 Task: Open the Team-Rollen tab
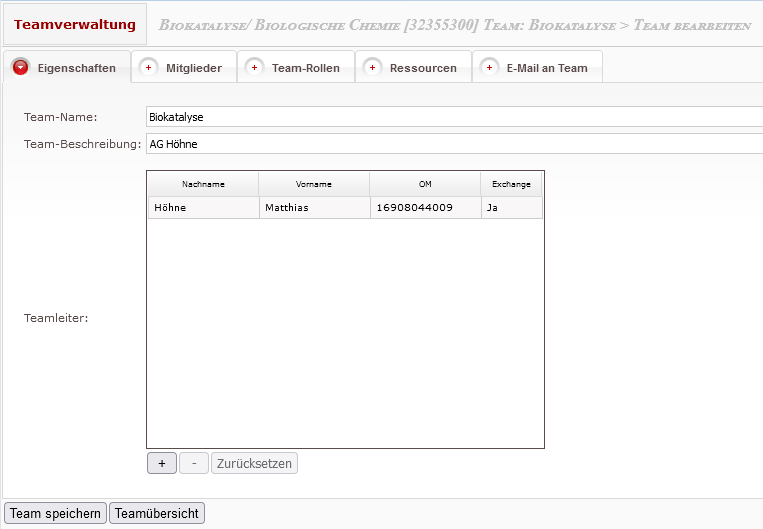click(296, 67)
